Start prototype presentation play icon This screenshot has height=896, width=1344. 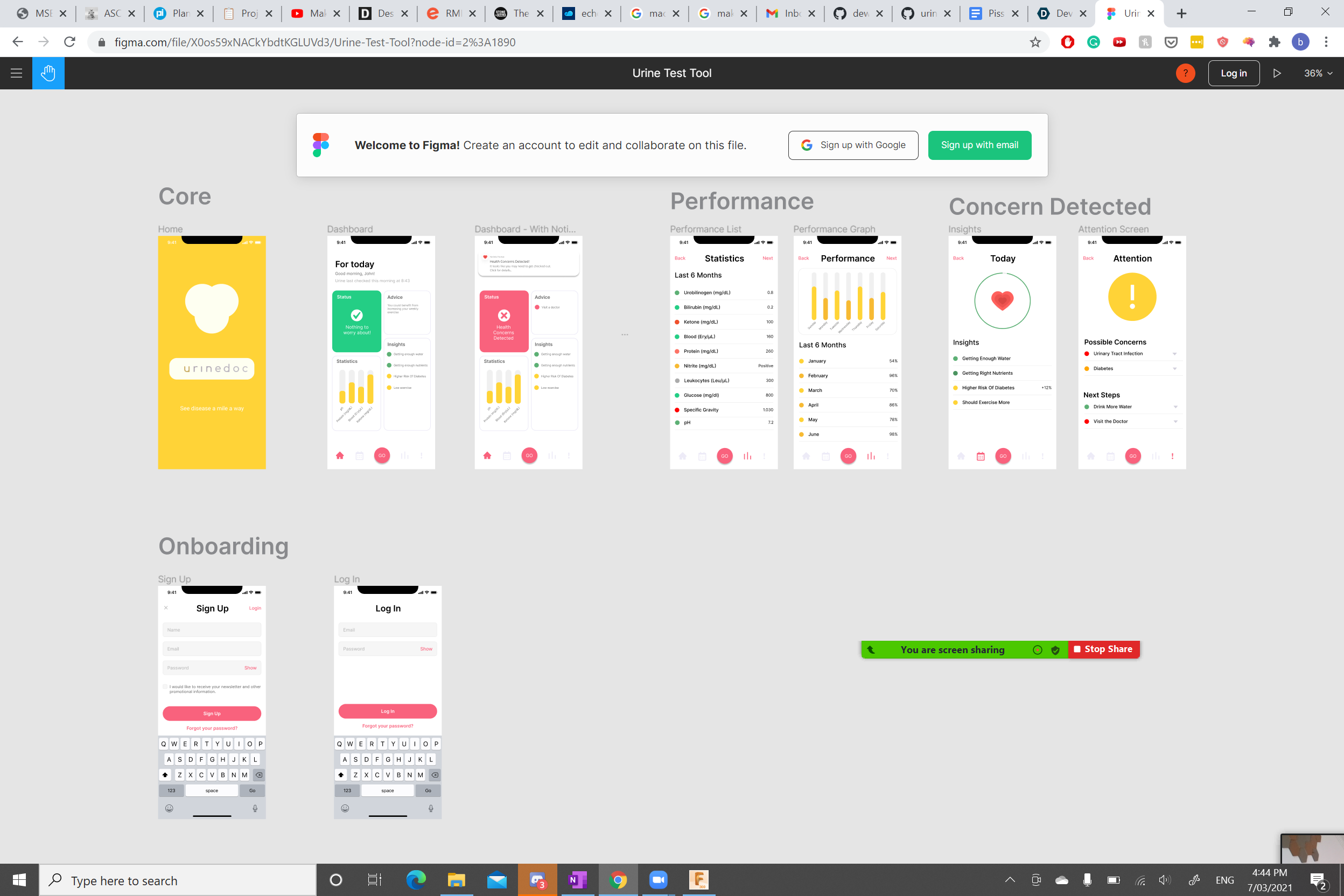coord(1277,73)
